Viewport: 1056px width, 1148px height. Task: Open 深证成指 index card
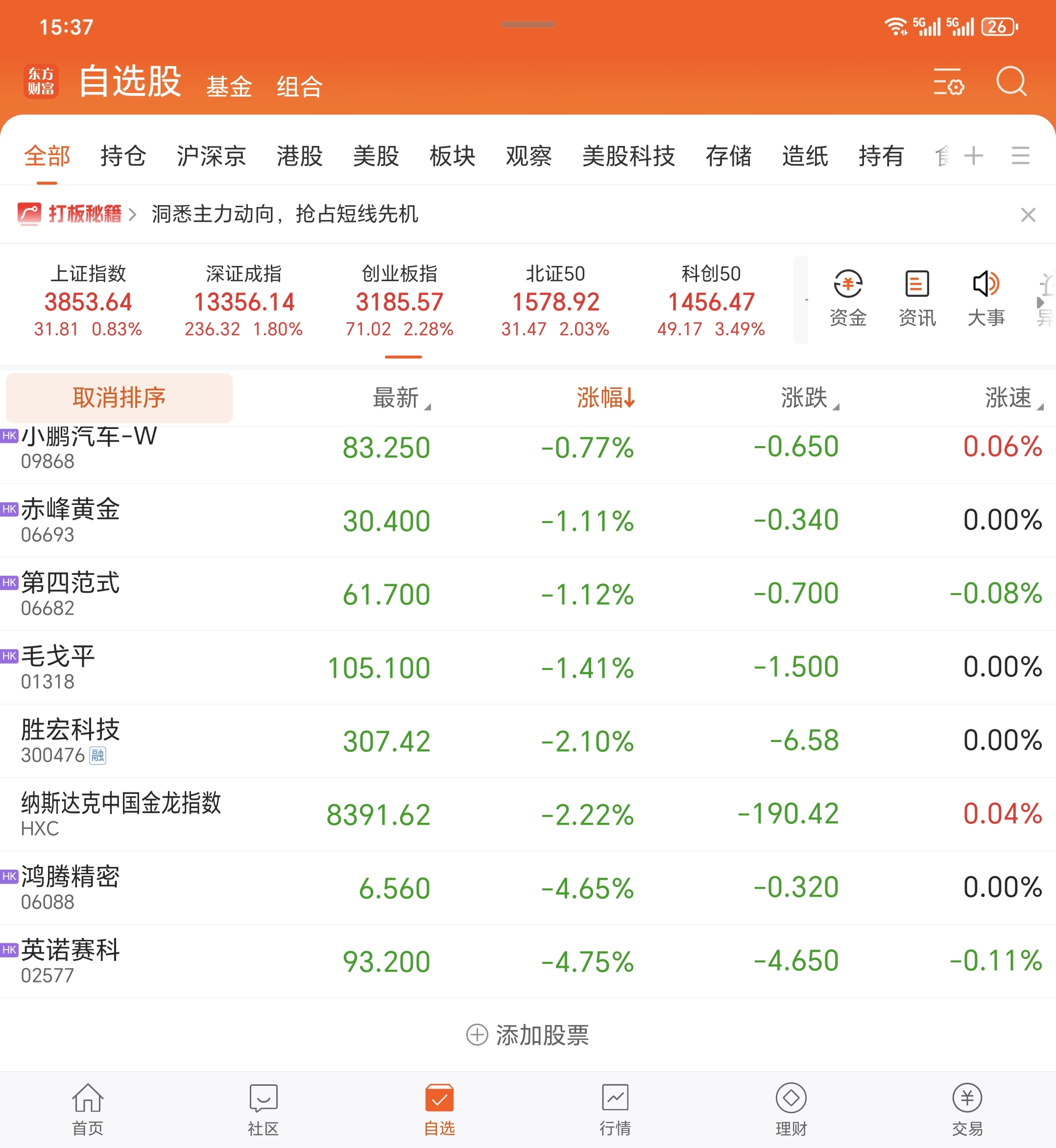[244, 301]
